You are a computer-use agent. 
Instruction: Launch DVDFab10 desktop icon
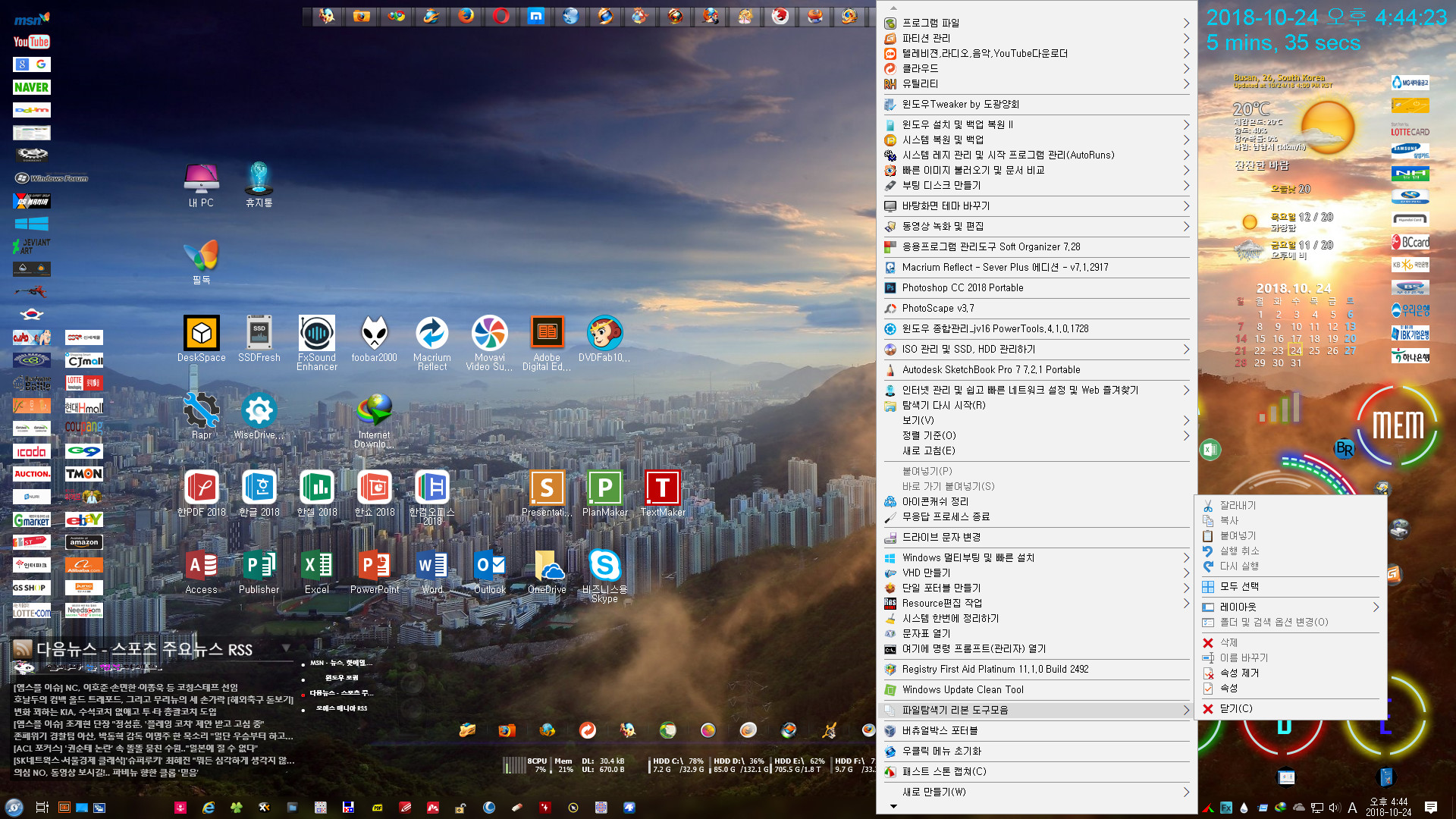click(604, 338)
